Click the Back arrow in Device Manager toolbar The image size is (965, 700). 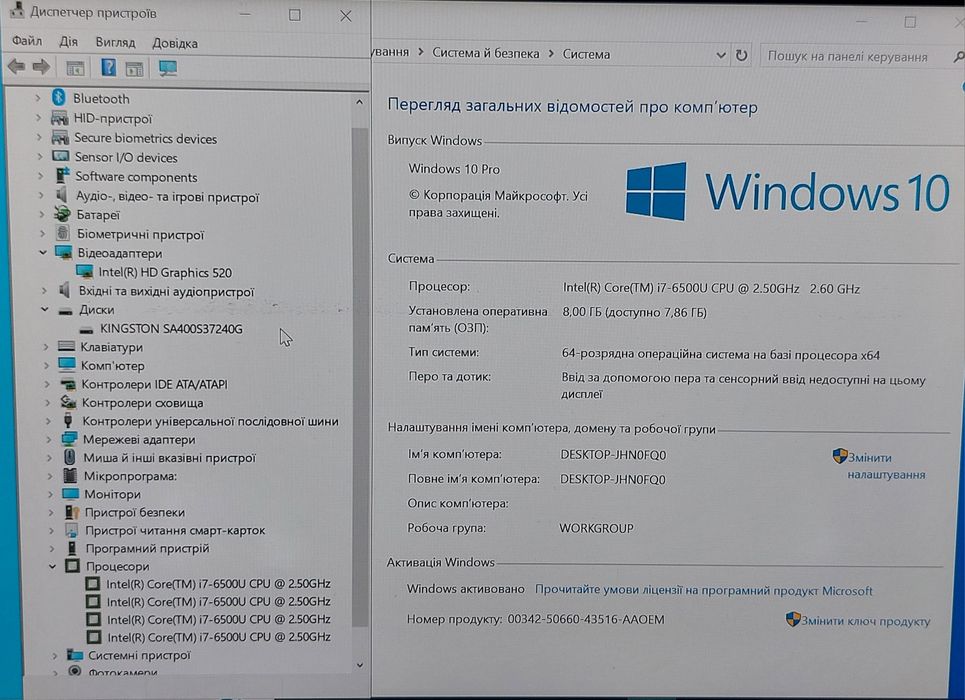pyautogui.click(x=16, y=66)
